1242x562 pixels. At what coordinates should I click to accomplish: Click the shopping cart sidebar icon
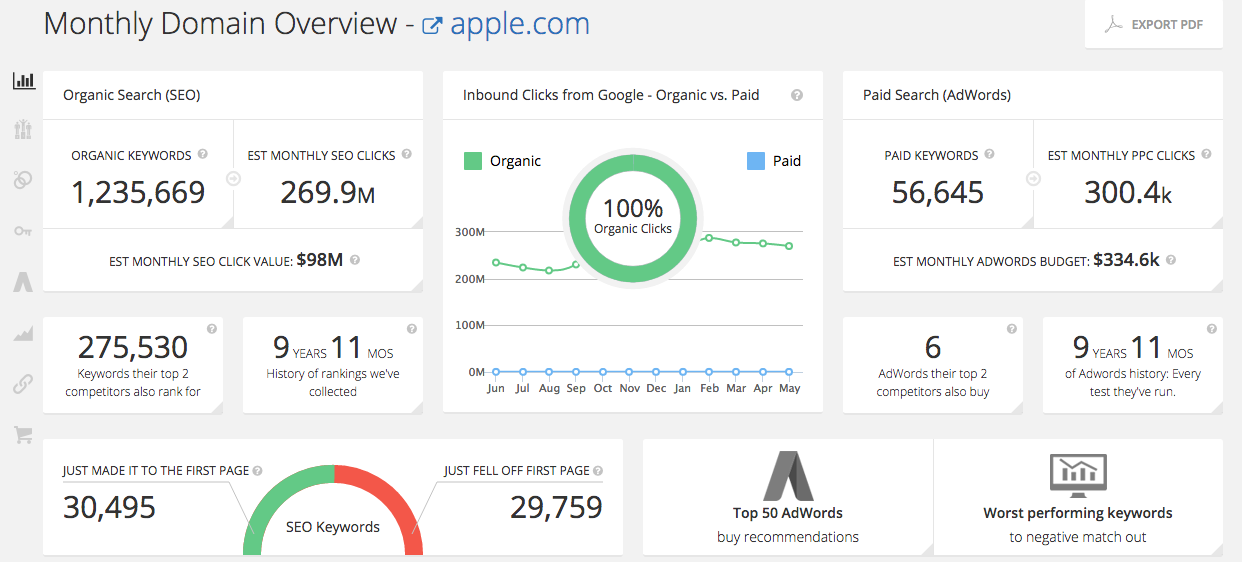(23, 434)
